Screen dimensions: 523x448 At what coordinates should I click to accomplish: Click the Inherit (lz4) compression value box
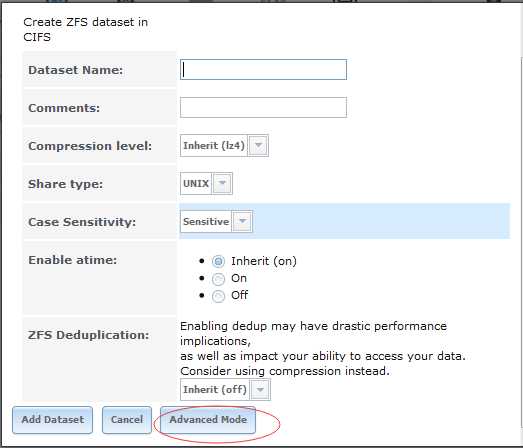pyautogui.click(x=214, y=145)
